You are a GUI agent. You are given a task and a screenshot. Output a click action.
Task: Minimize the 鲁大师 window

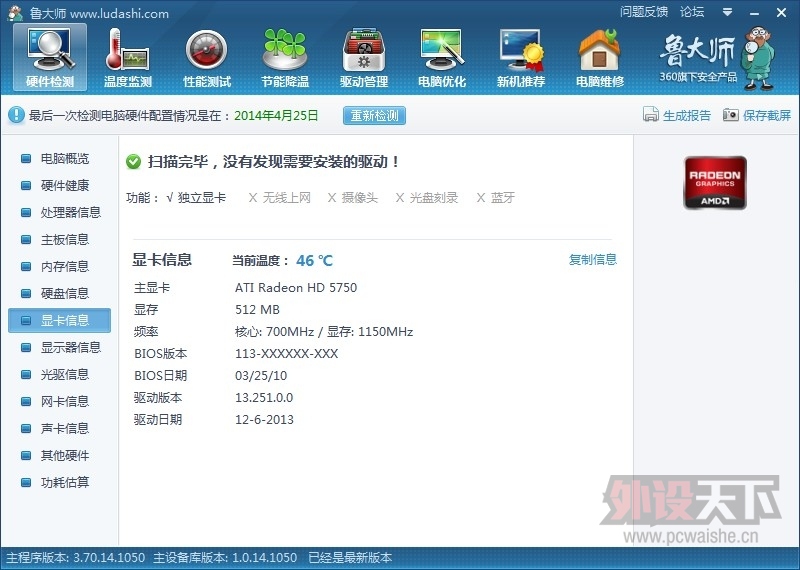coord(755,13)
